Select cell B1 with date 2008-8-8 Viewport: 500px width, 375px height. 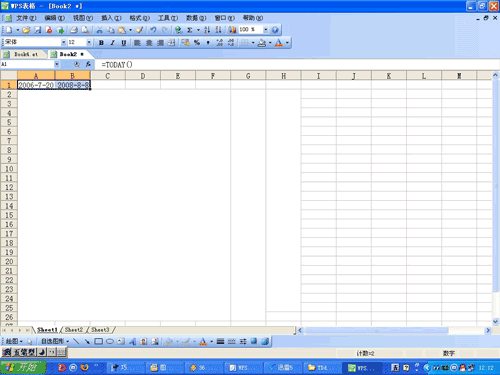tap(73, 85)
